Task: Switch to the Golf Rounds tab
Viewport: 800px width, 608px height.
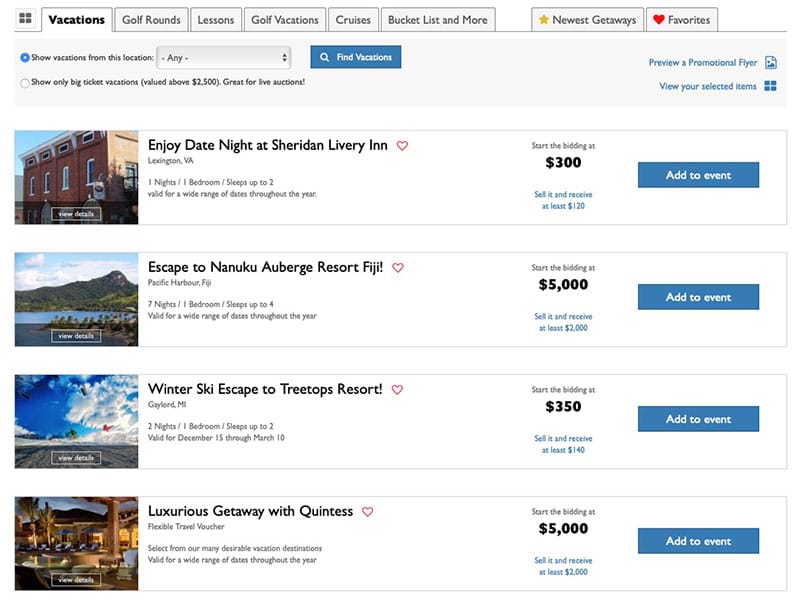Action: pos(151,20)
